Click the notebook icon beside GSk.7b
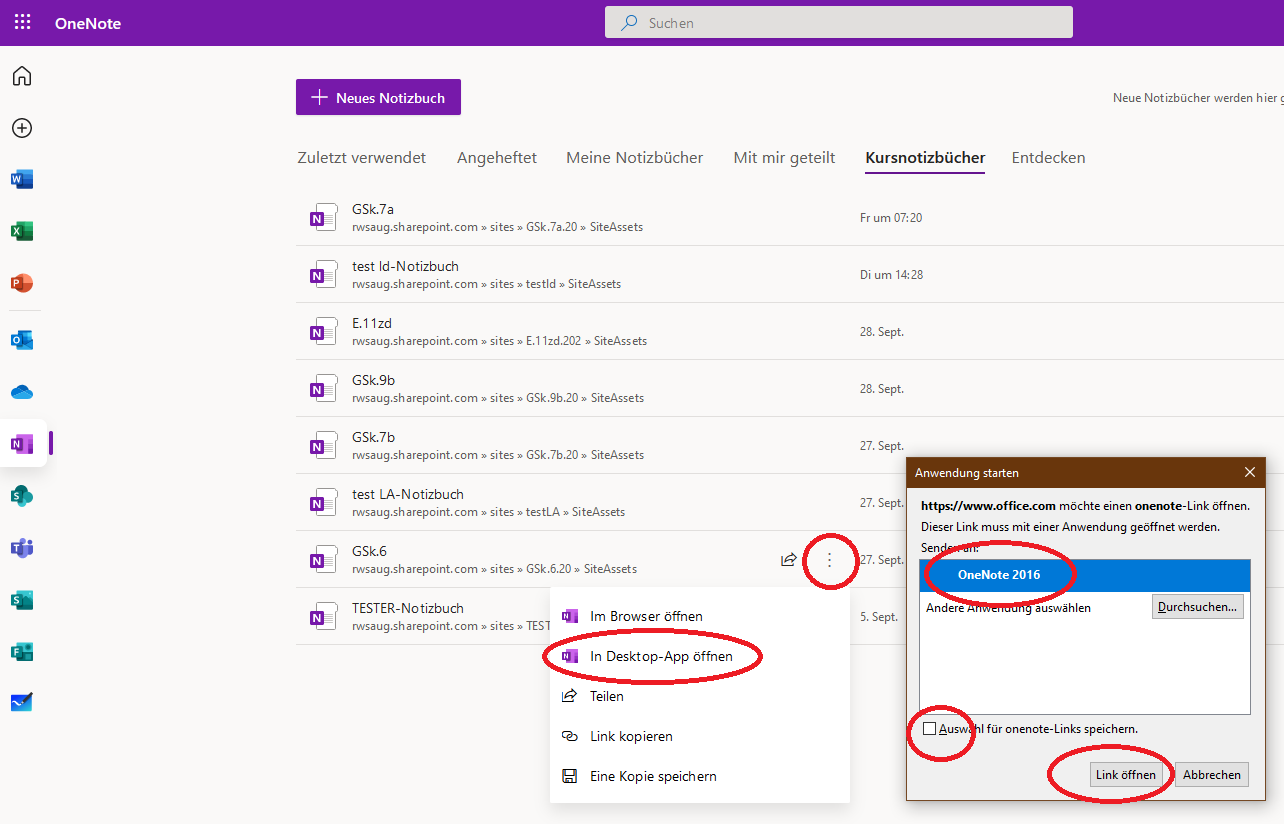 point(322,446)
